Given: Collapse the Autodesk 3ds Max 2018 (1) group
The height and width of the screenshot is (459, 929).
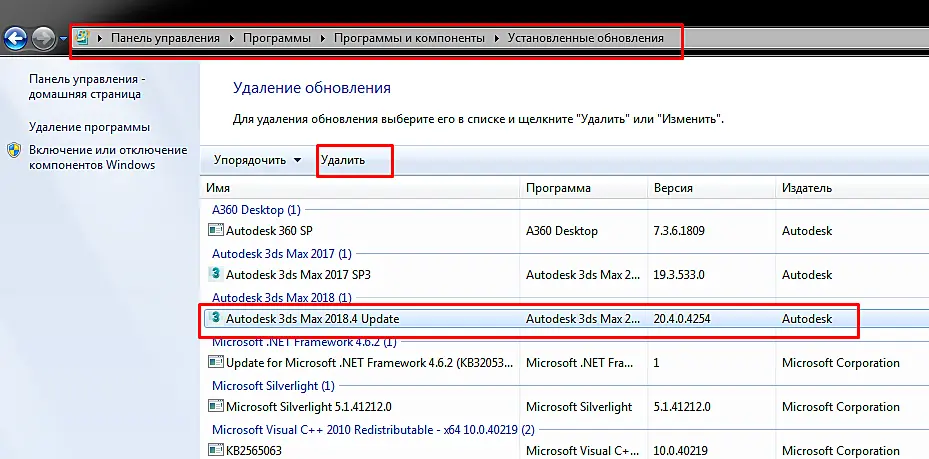Looking at the screenshot, I should [282, 297].
